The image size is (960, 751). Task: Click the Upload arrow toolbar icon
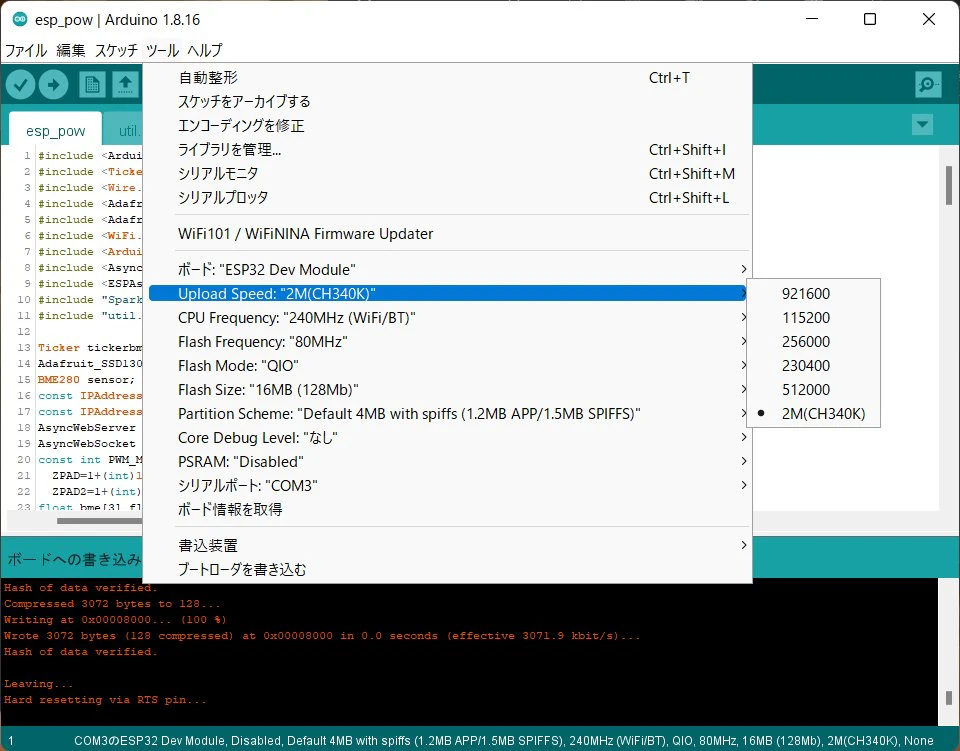53,84
